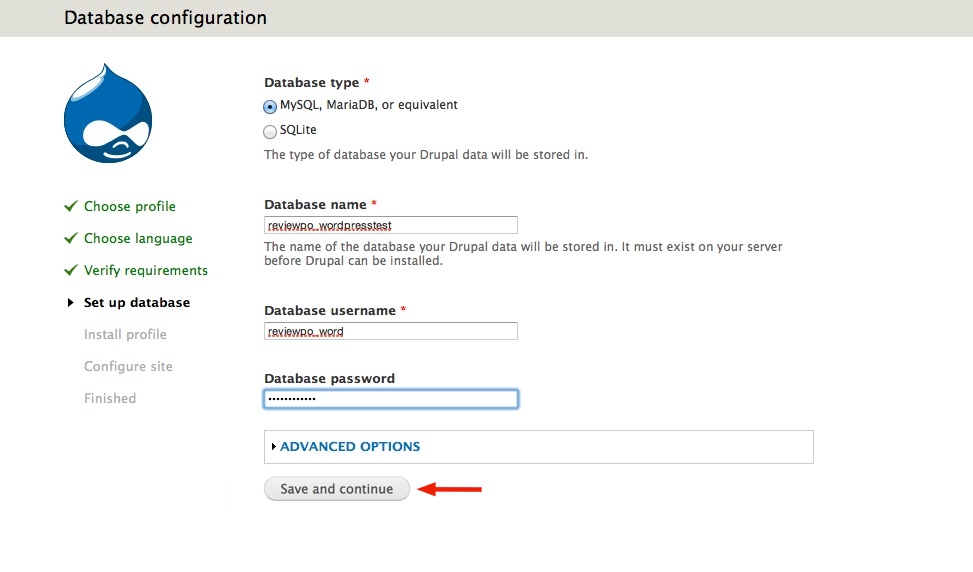Click the Set up database step
The width and height of the screenshot is (973, 572).
137,303
